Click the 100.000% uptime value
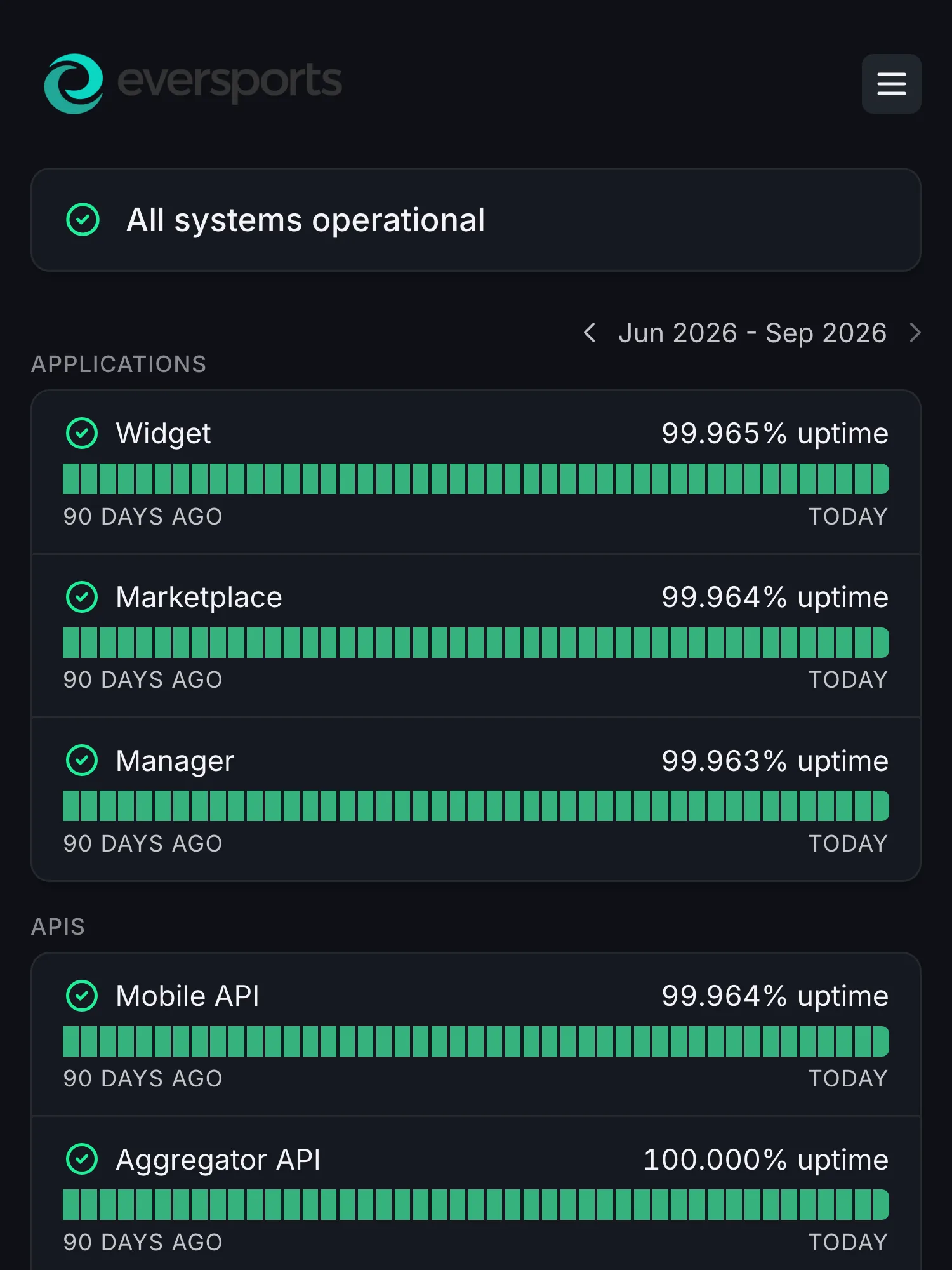The width and height of the screenshot is (952, 1270). coord(766,1160)
